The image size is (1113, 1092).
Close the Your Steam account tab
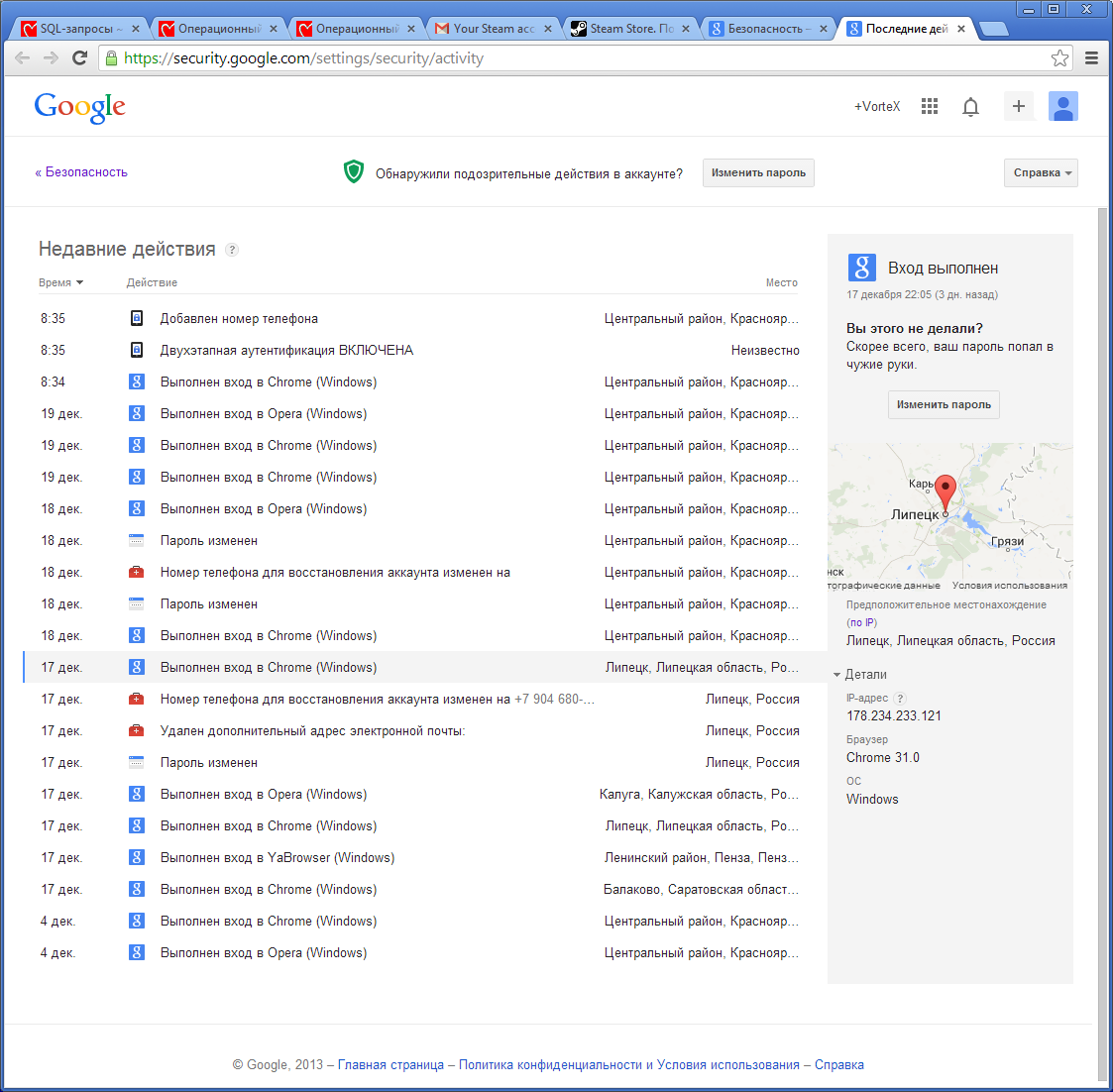[547, 29]
